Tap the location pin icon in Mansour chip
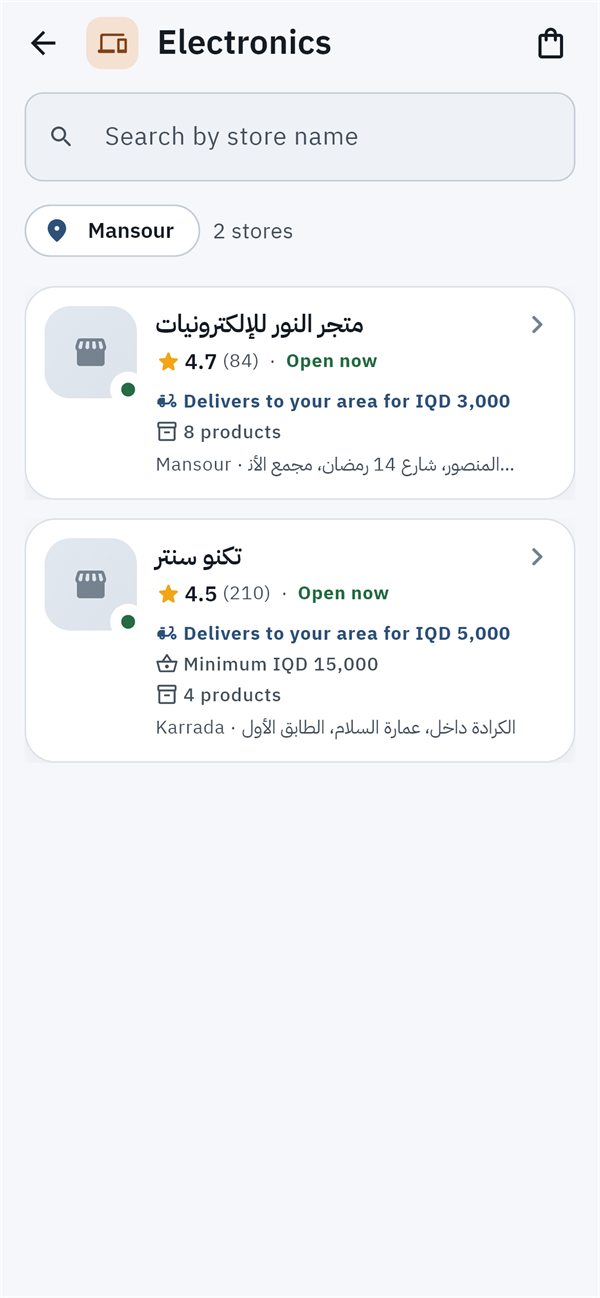This screenshot has height=1298, width=600. pos(57,231)
